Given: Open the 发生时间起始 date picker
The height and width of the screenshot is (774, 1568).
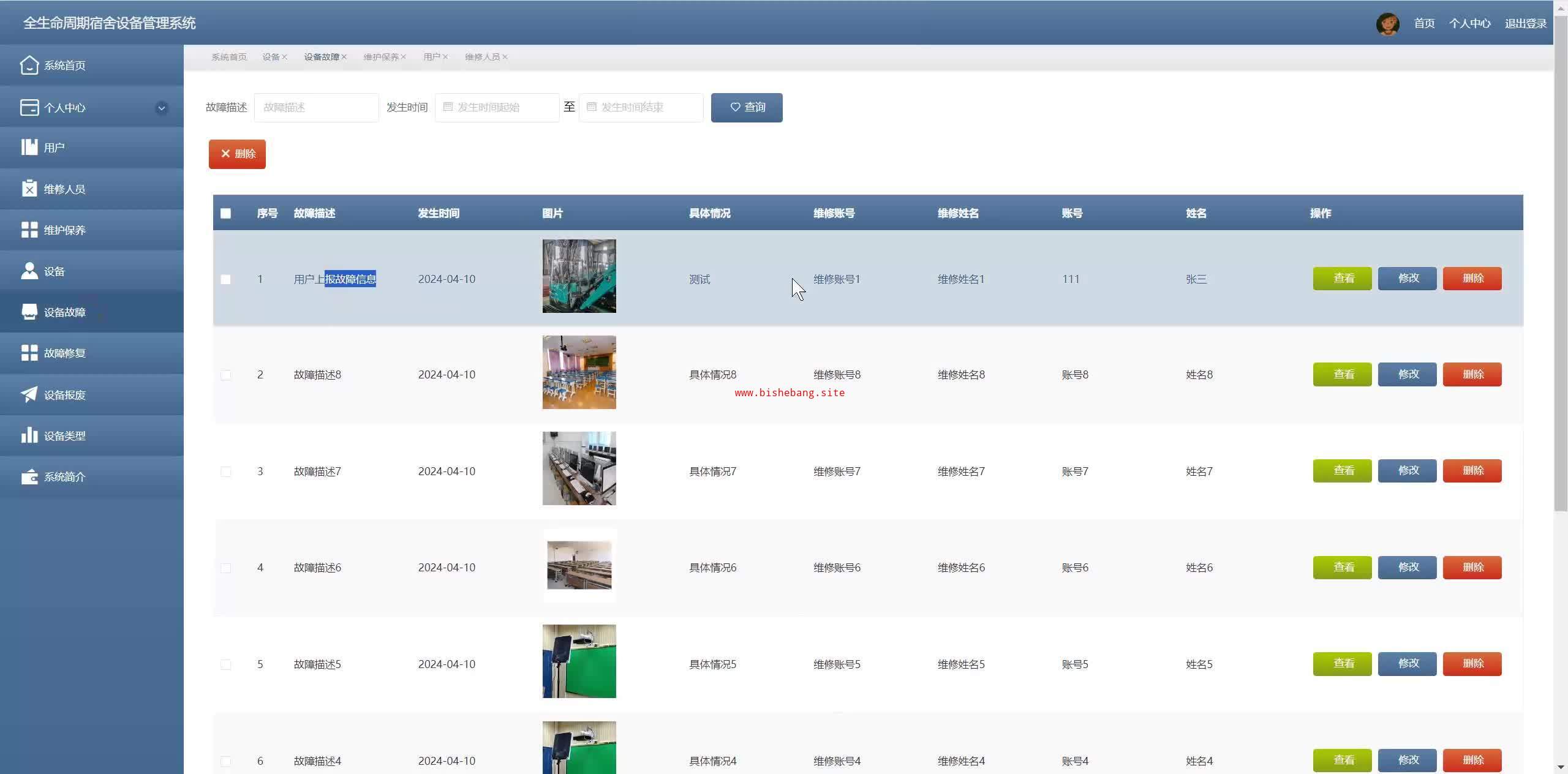Looking at the screenshot, I should 497,107.
